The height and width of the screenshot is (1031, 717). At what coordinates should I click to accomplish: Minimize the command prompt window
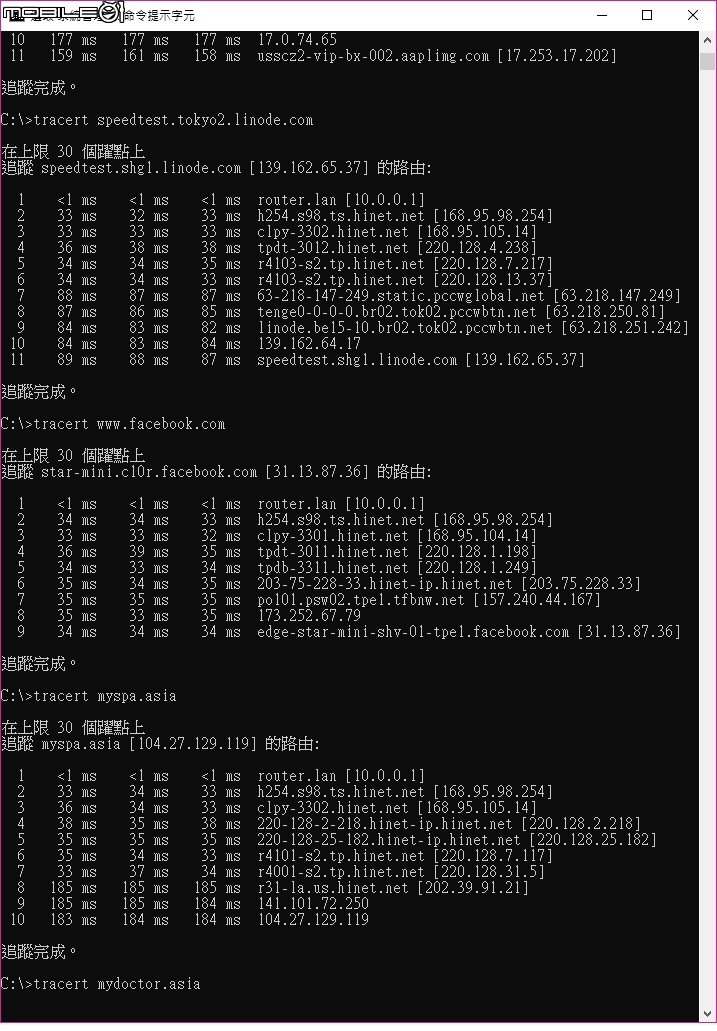click(602, 15)
